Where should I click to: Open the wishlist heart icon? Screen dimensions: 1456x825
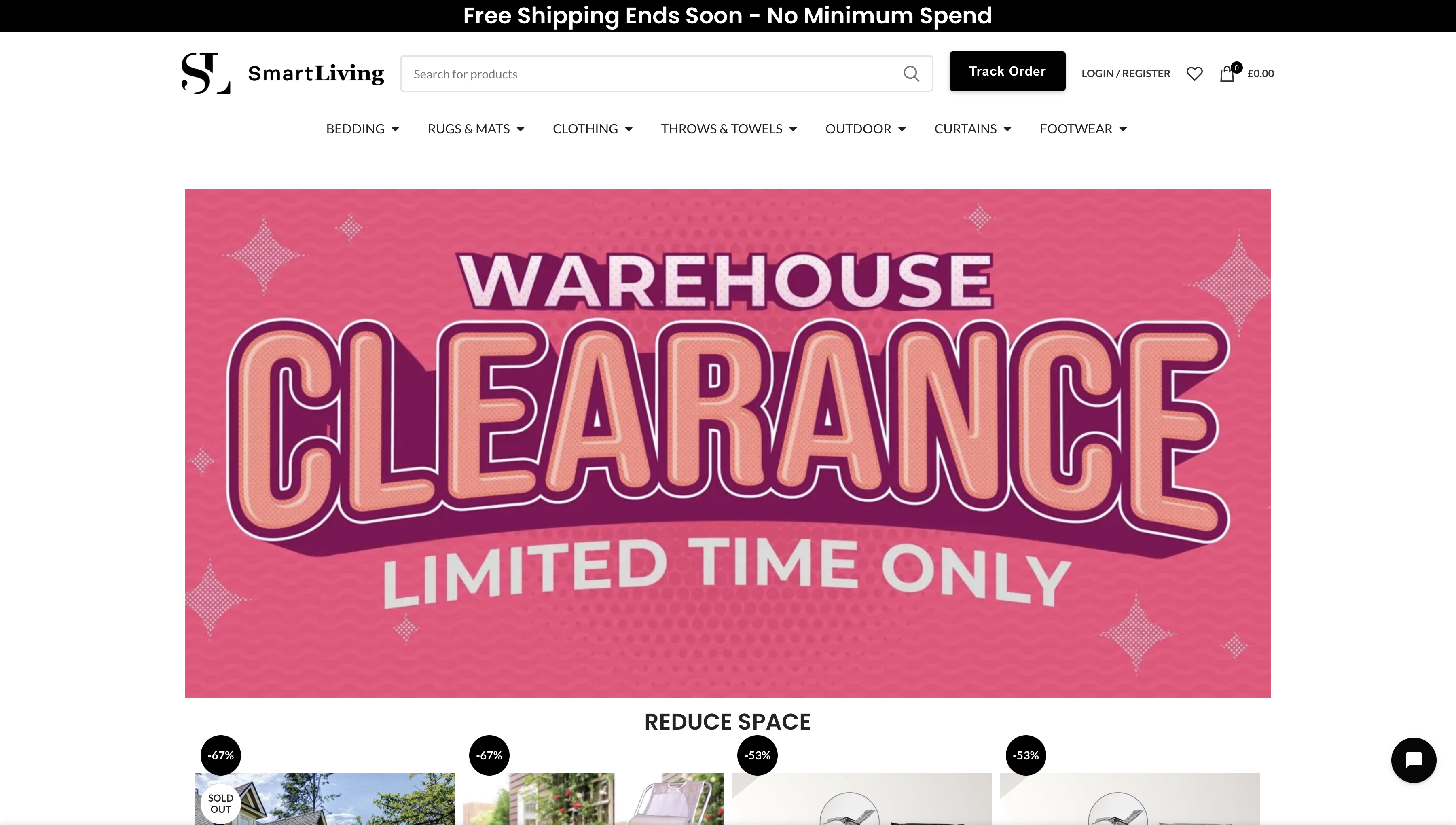[1194, 74]
